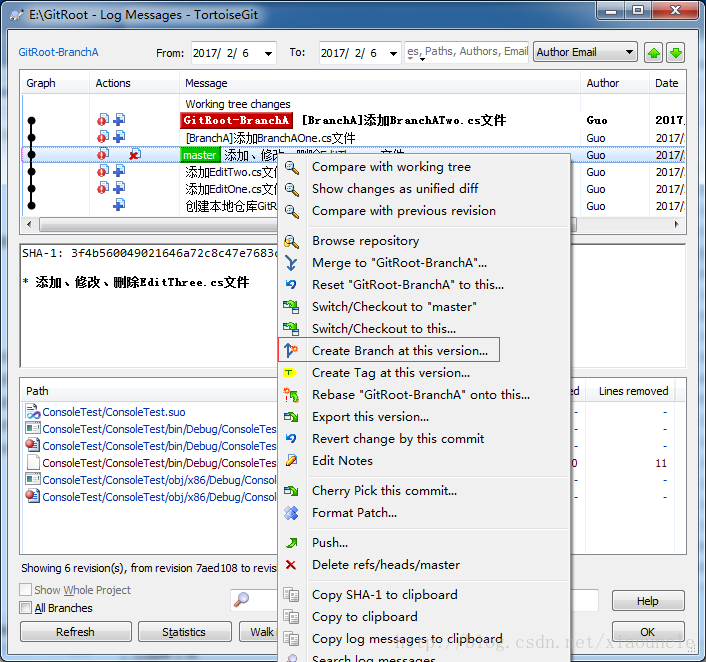The width and height of the screenshot is (706, 662).
Task: Select Switch/Checkout to this
Action: click(x=384, y=329)
